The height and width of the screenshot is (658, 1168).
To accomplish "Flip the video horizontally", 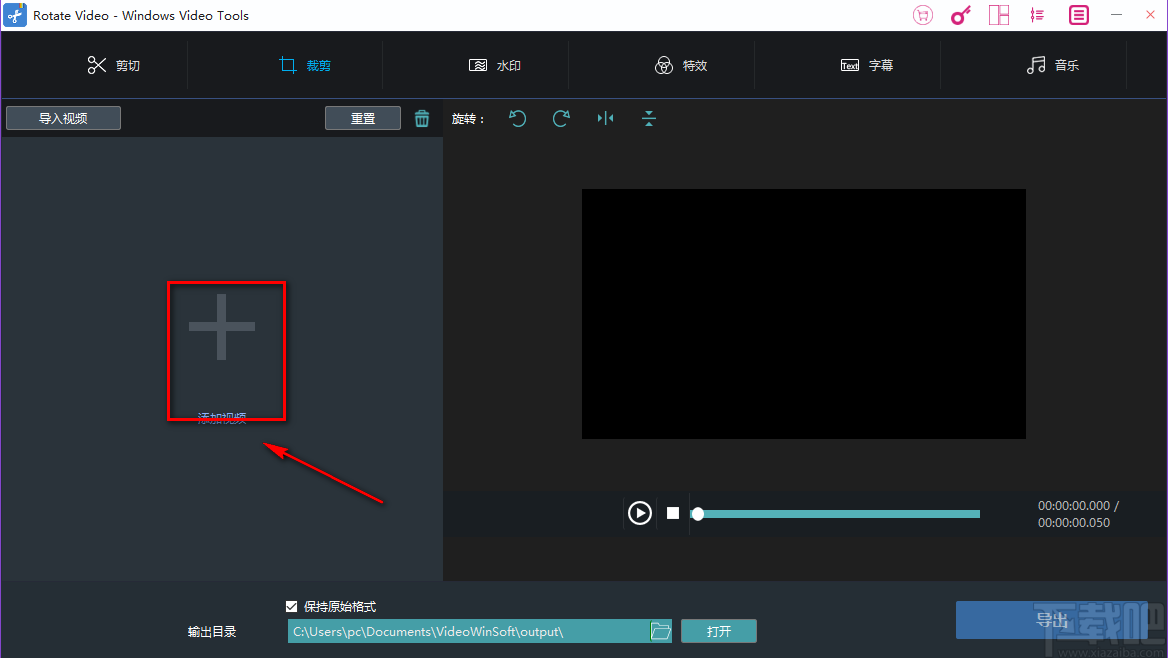I will (605, 118).
